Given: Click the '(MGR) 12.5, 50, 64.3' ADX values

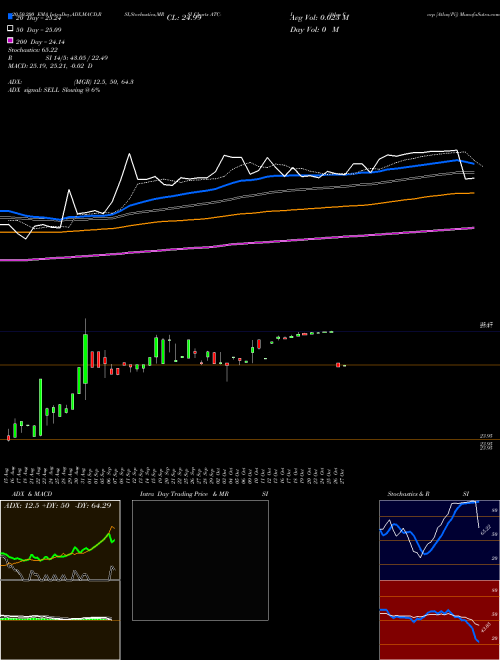Looking at the screenshot, I should click(x=104, y=82).
